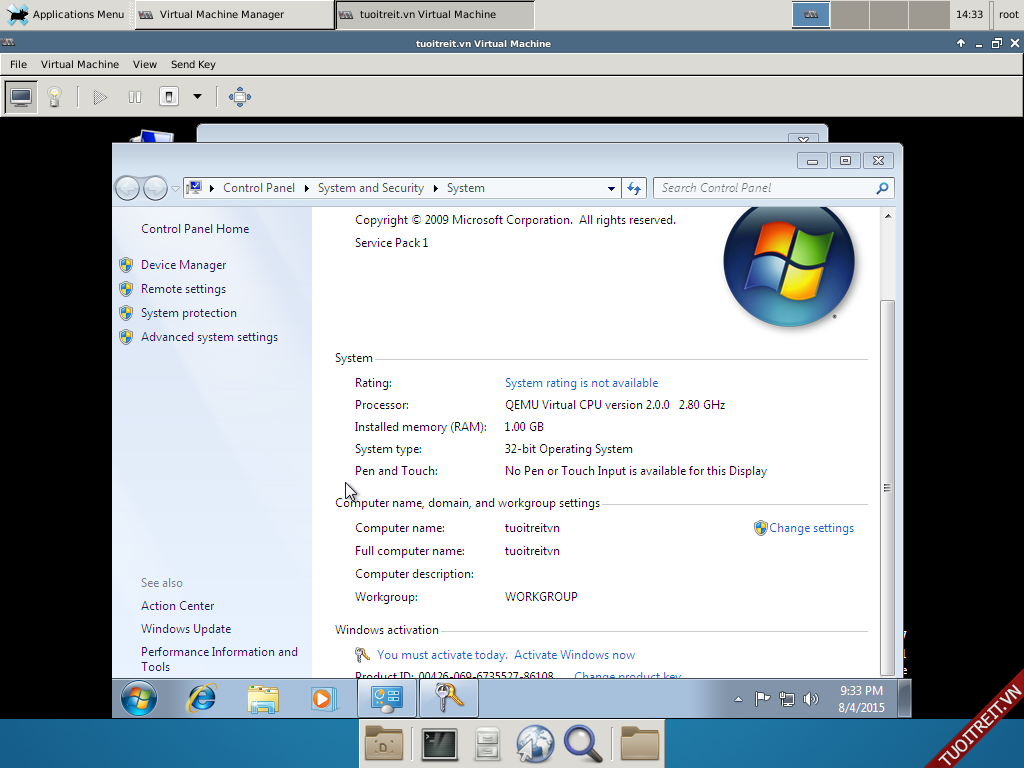Switch the VM viewer to fullscreen
Viewport: 1024px width, 768px height.
pos(239,97)
